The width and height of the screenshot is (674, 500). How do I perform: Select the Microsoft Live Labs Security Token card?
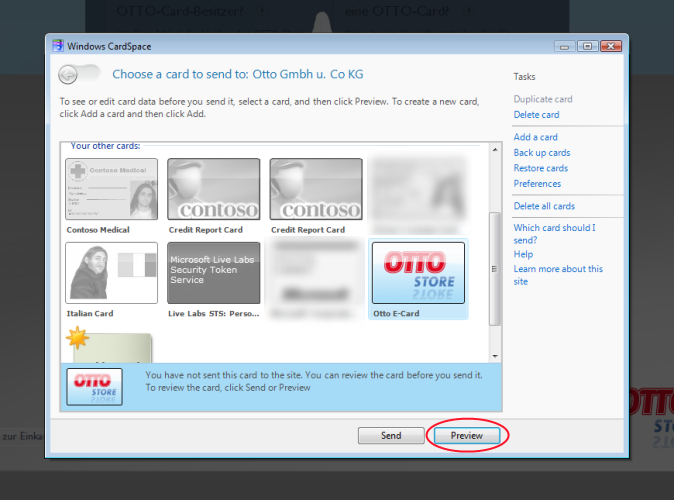[x=214, y=273]
